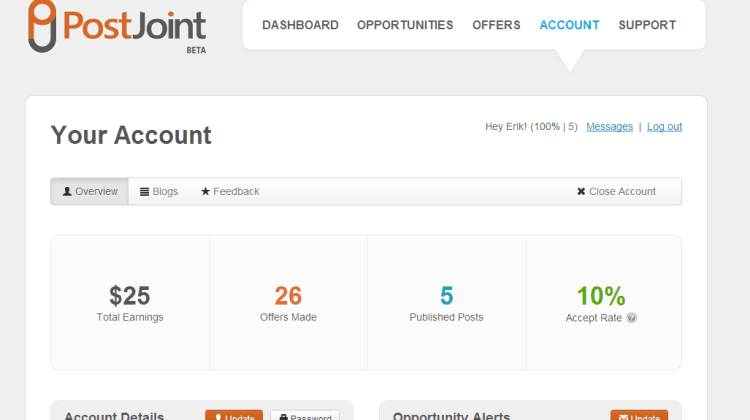Viewport: 750px width, 420px height.
Task: Open the Support page
Action: pyautogui.click(x=647, y=25)
